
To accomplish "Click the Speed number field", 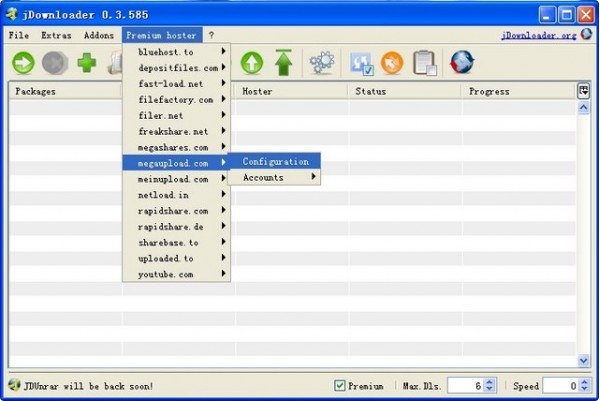I will [x=561, y=386].
